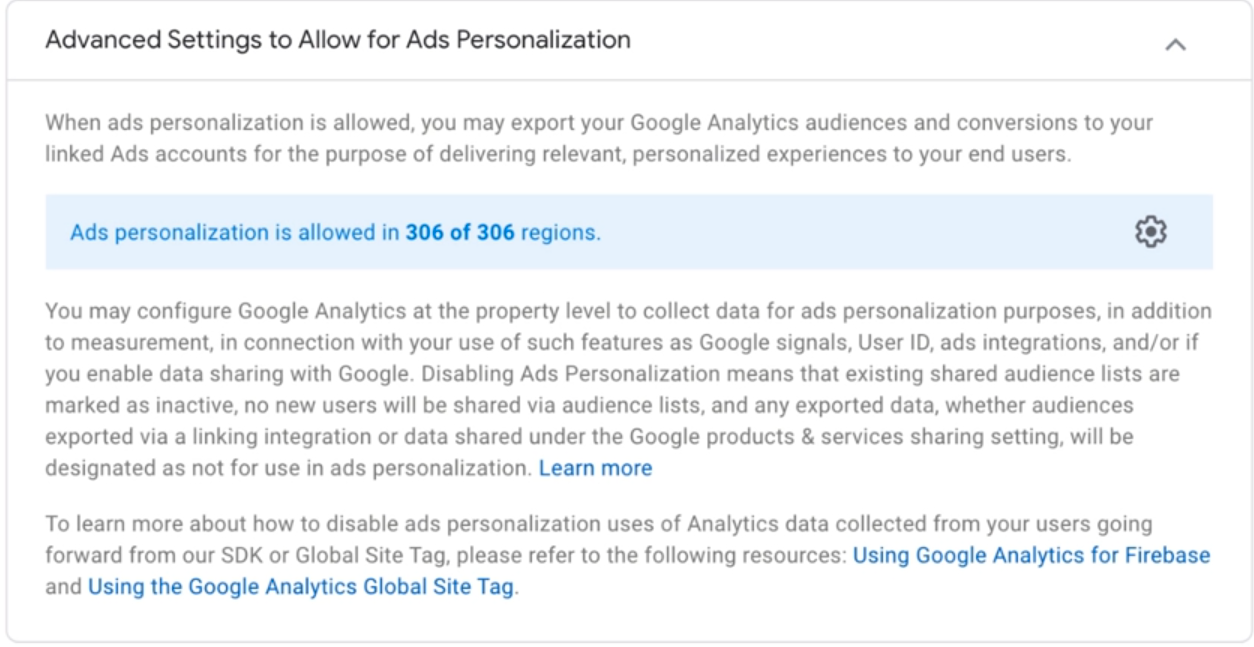Click the blue Ads personalization is allowed banner
Screen dimensions: 1254x647
tap(629, 232)
